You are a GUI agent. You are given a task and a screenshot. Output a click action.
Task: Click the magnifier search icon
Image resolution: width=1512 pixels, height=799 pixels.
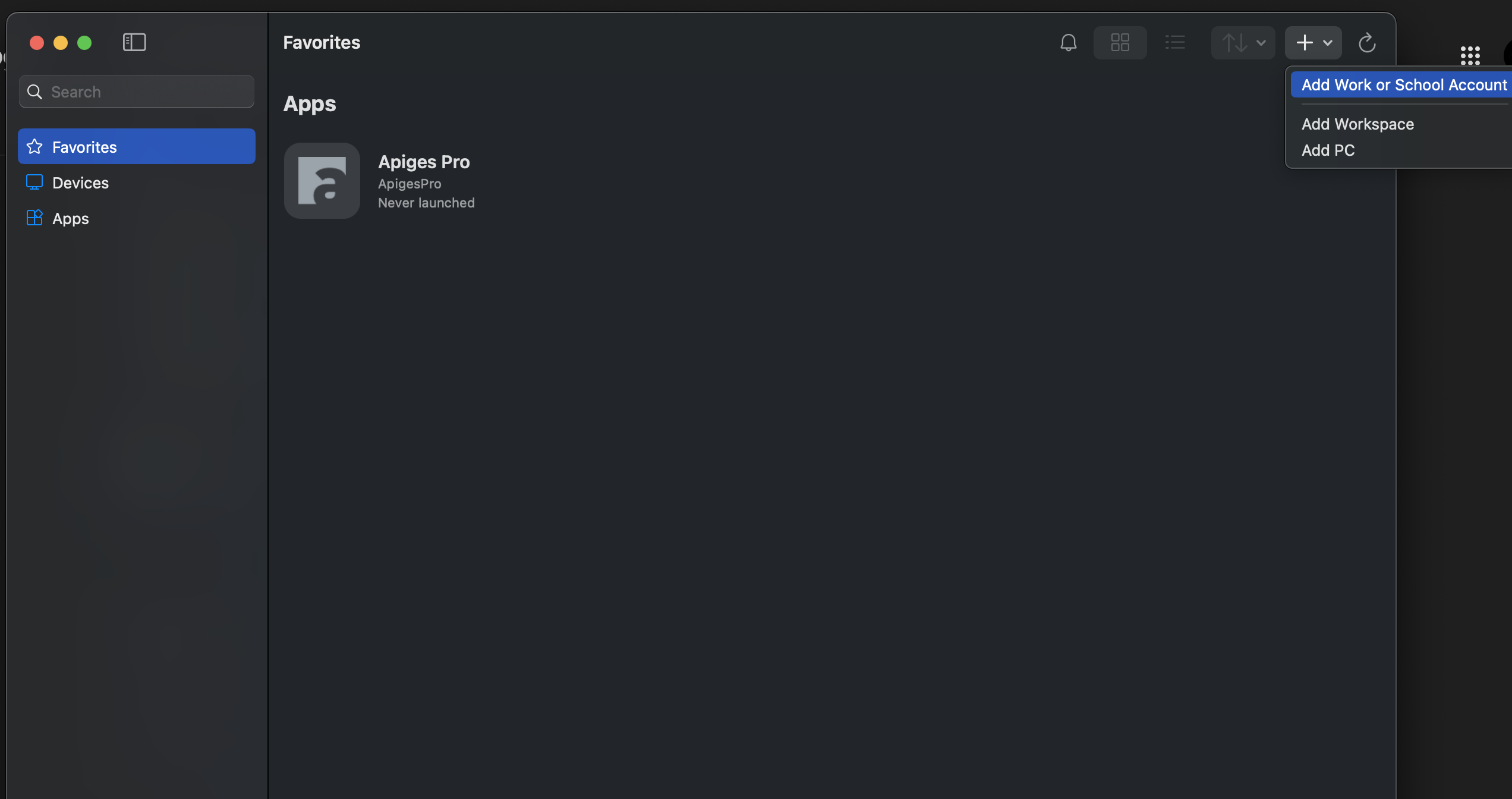[x=35, y=92]
